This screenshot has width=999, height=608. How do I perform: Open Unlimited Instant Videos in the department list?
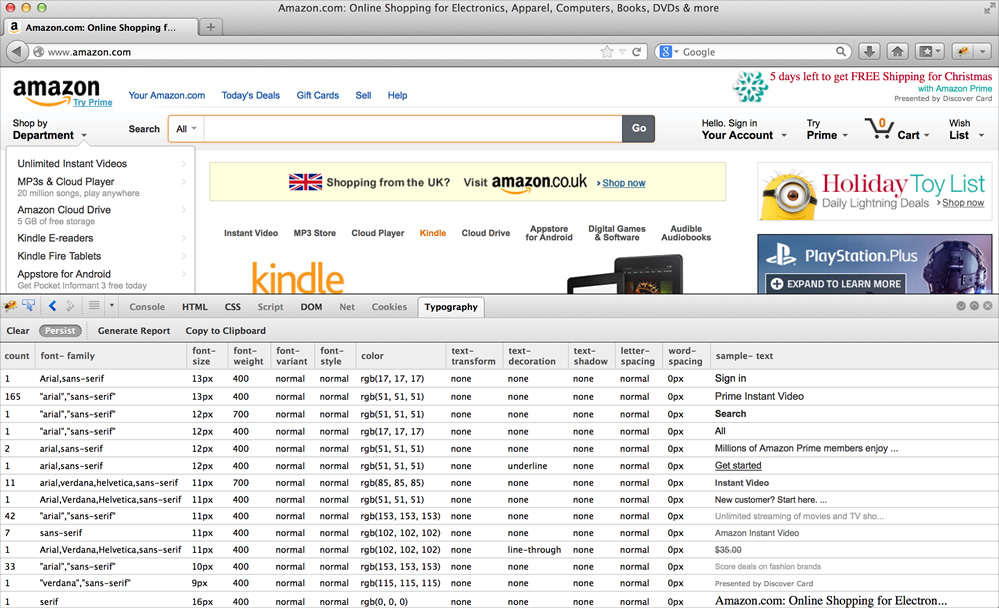pyautogui.click(x=72, y=164)
